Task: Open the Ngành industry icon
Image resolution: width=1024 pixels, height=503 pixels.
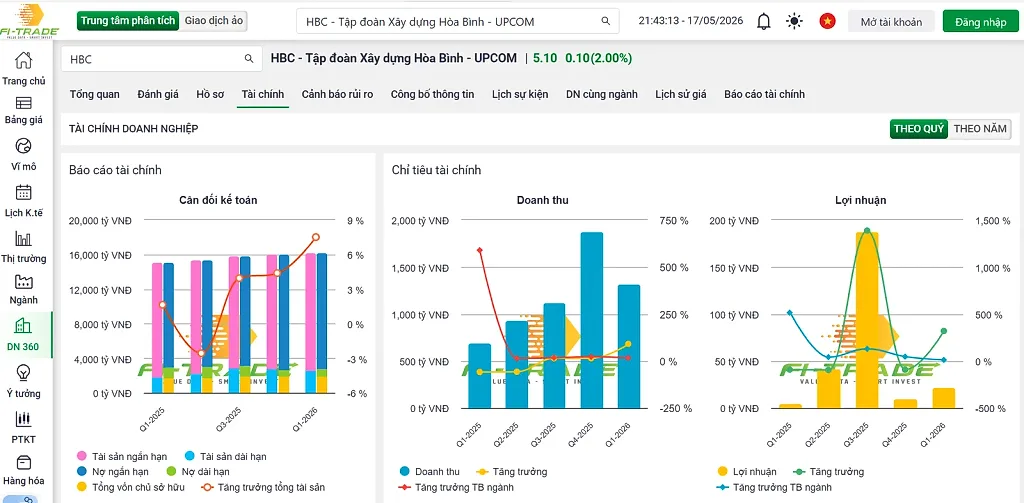Action: point(24,282)
